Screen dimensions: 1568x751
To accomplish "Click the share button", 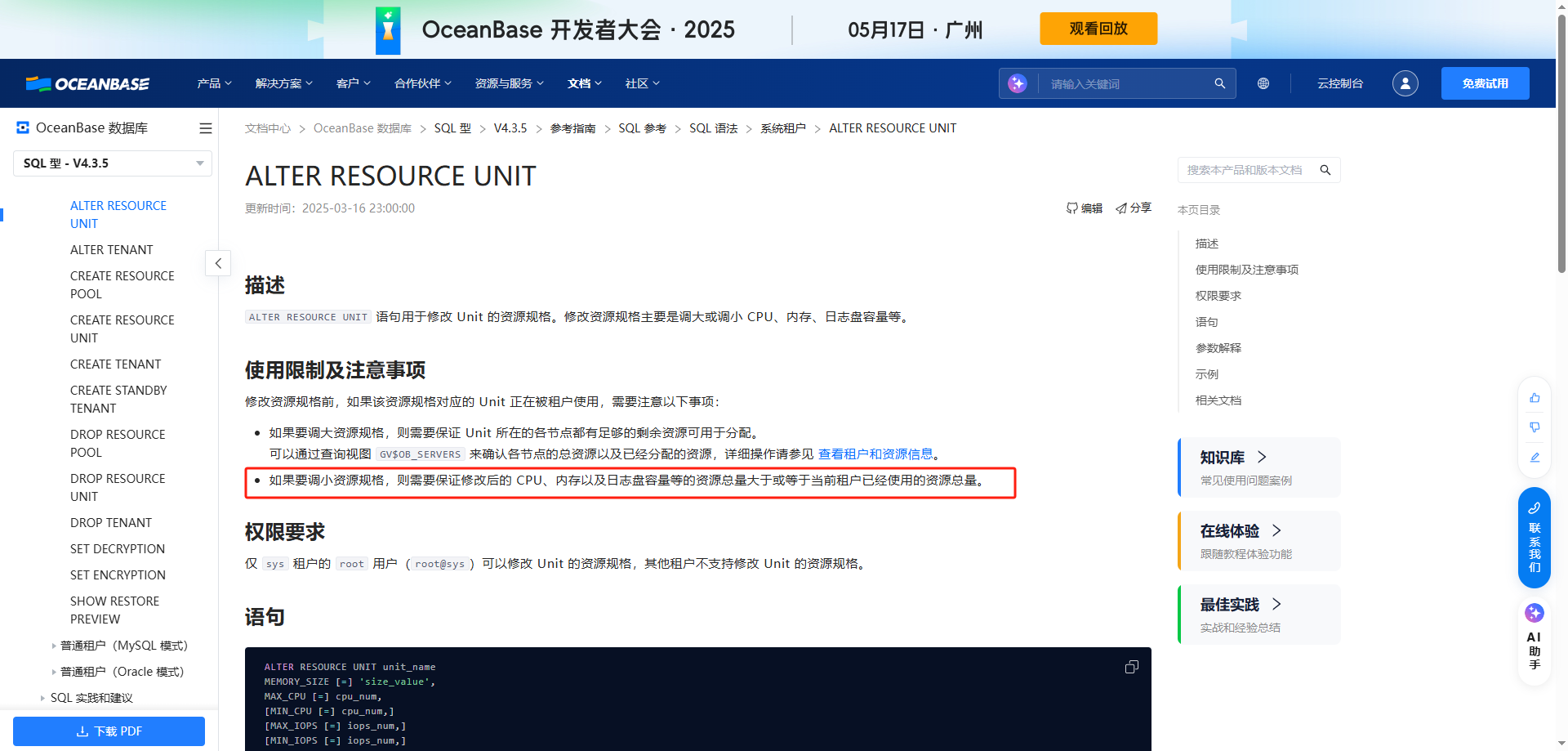I will (1134, 208).
